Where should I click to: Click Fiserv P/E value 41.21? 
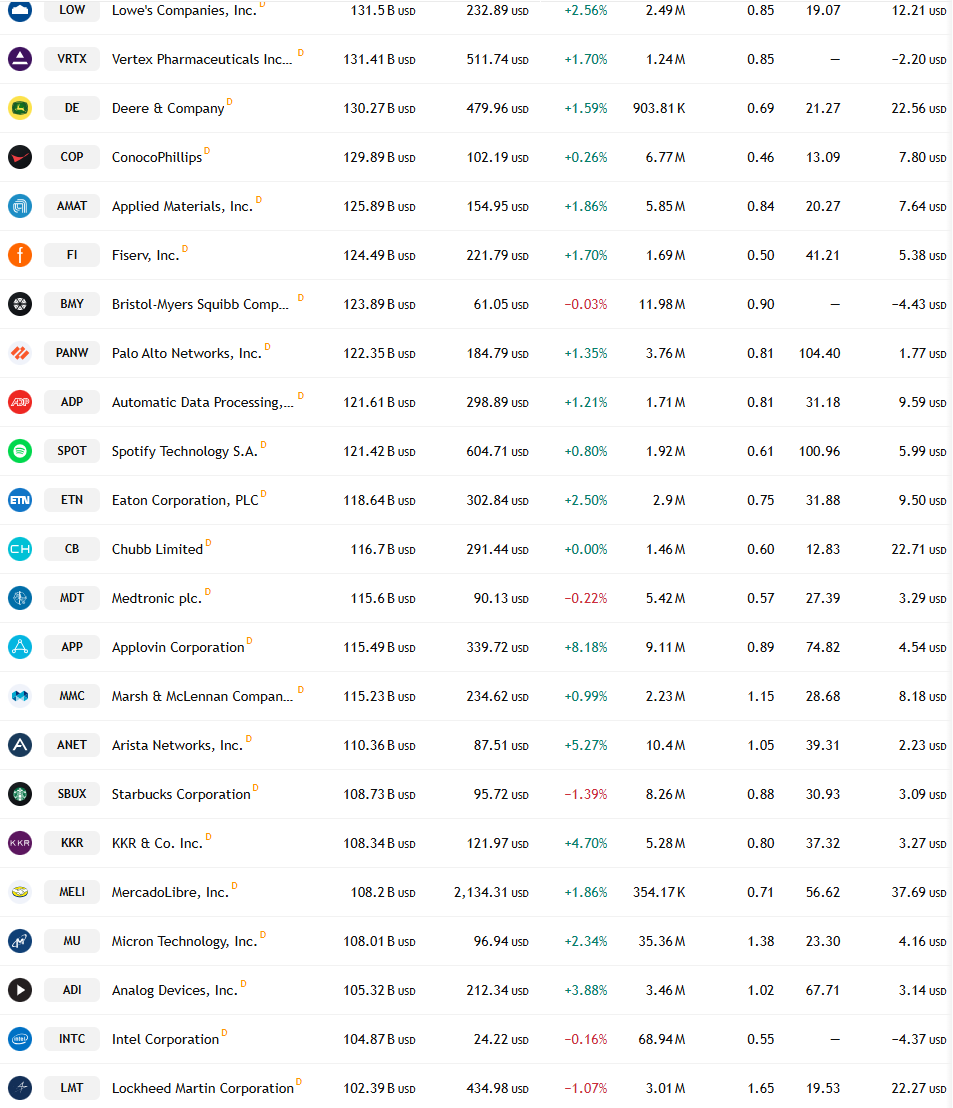point(823,255)
